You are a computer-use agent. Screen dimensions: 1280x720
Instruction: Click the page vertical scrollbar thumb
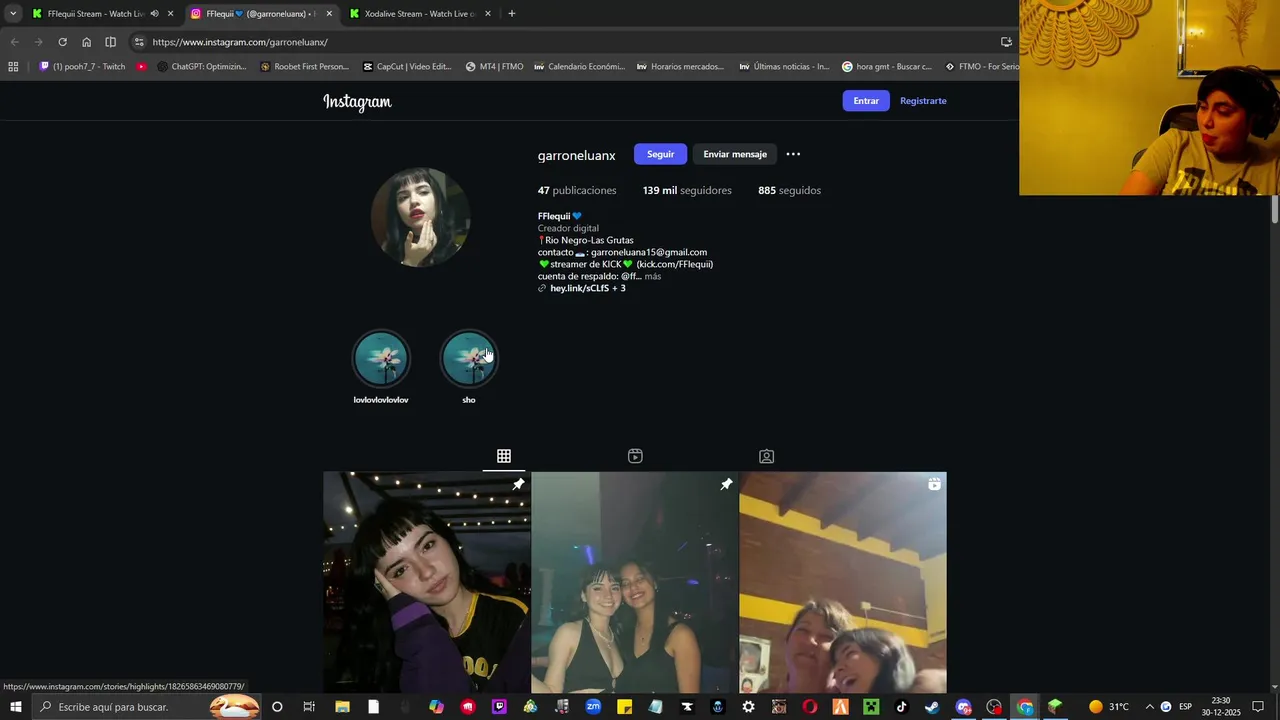(x=1275, y=210)
